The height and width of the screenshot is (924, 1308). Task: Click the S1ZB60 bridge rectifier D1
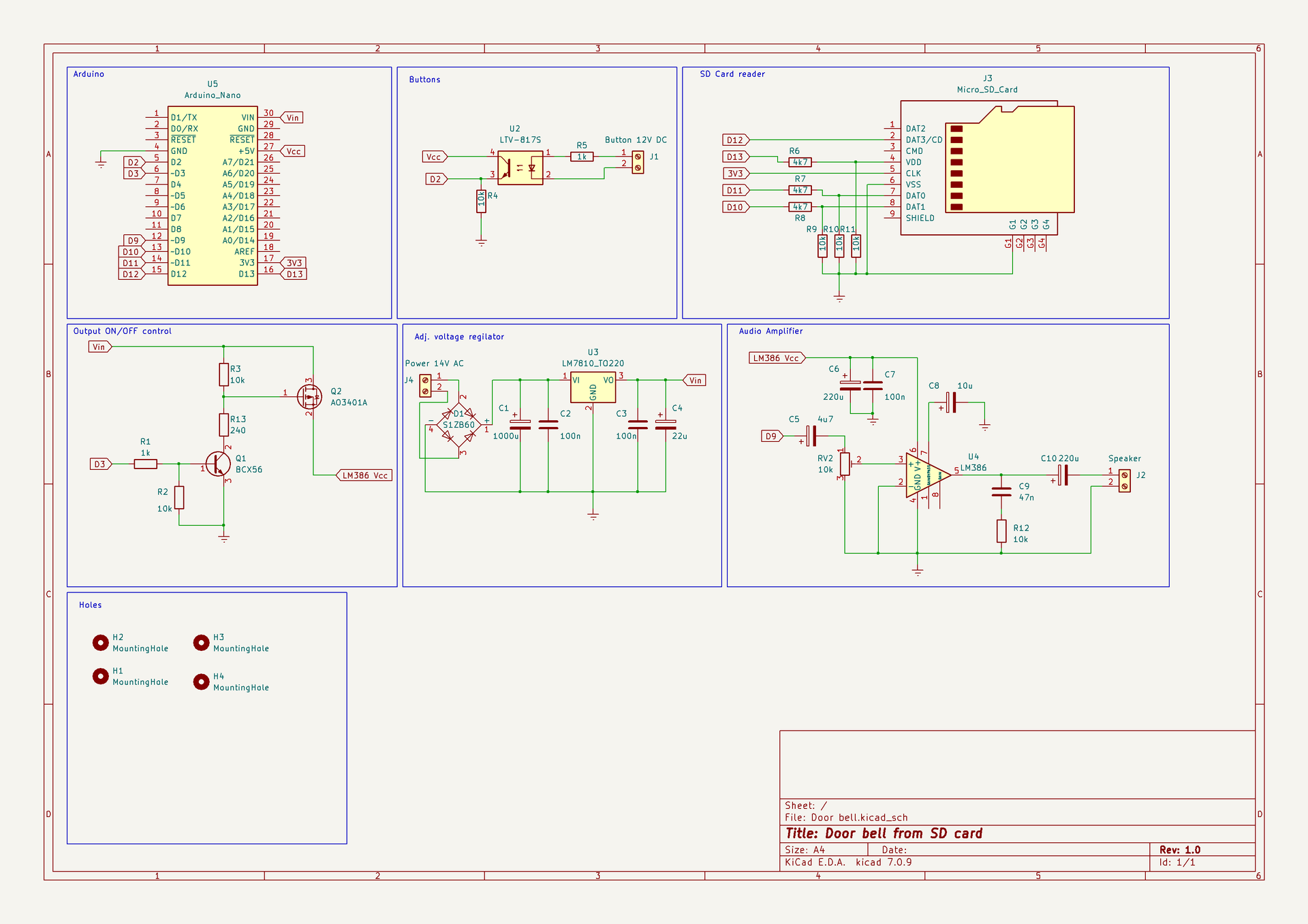click(458, 424)
